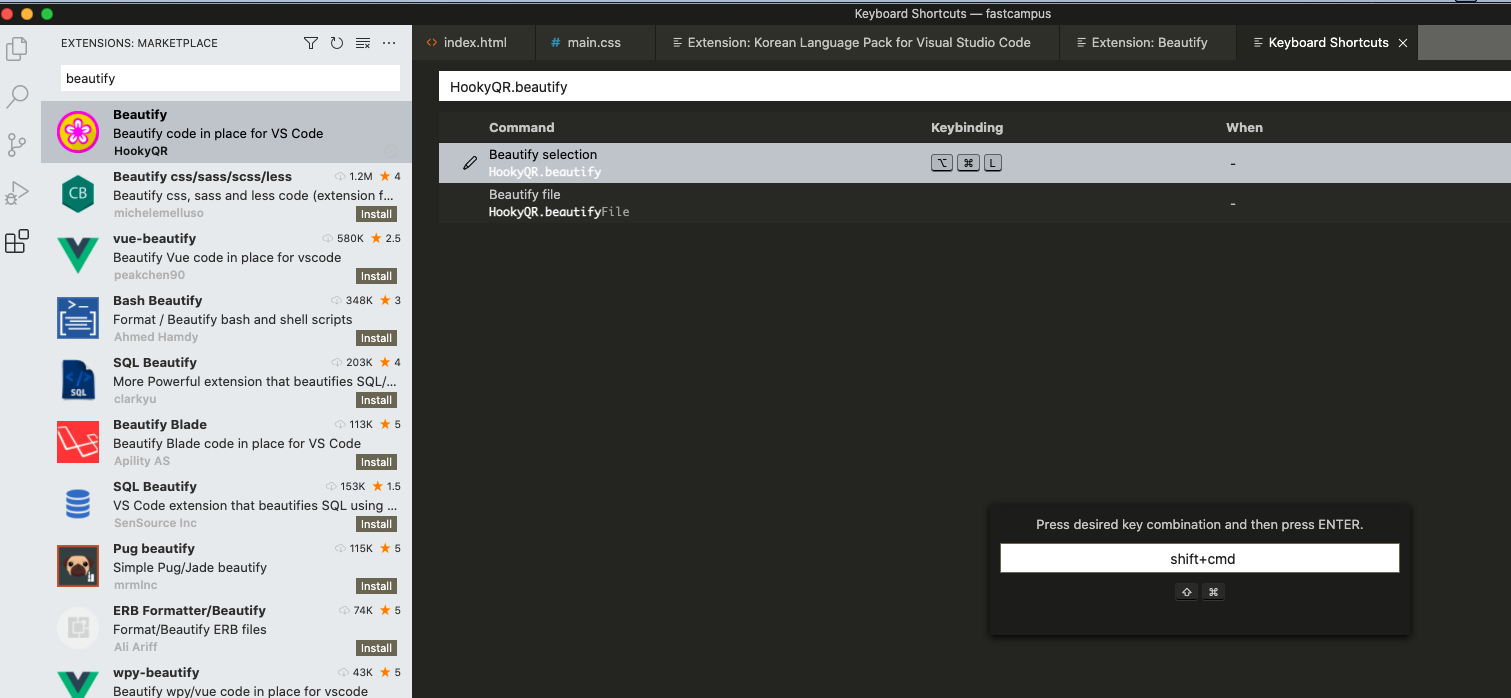
Task: Click the macOS green fullscreen window button
Action: coord(47,14)
